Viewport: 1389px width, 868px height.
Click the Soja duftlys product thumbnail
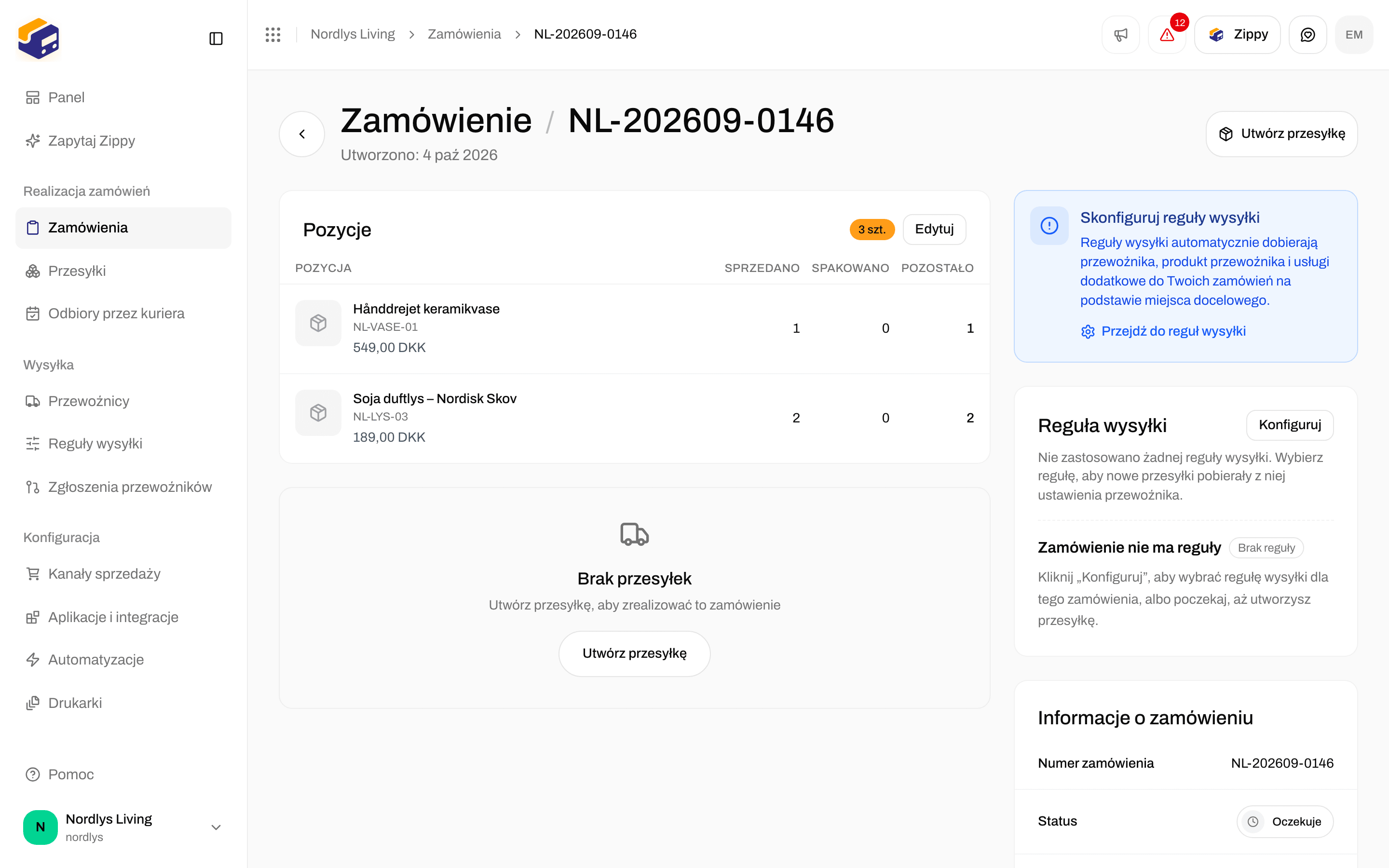coord(318,413)
